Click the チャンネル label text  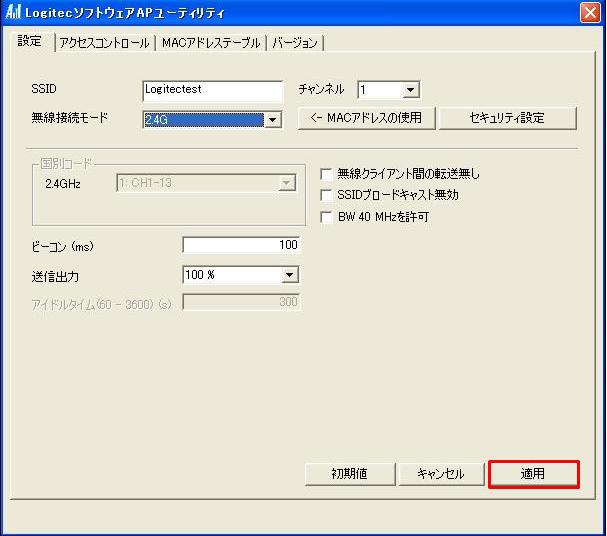pyautogui.click(x=321, y=89)
